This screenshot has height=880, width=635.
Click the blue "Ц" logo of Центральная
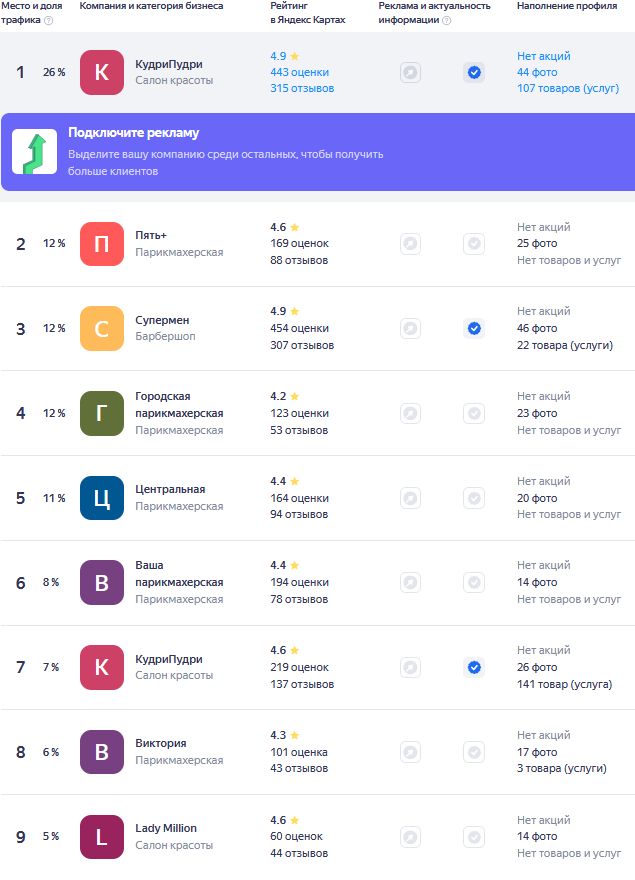point(102,498)
